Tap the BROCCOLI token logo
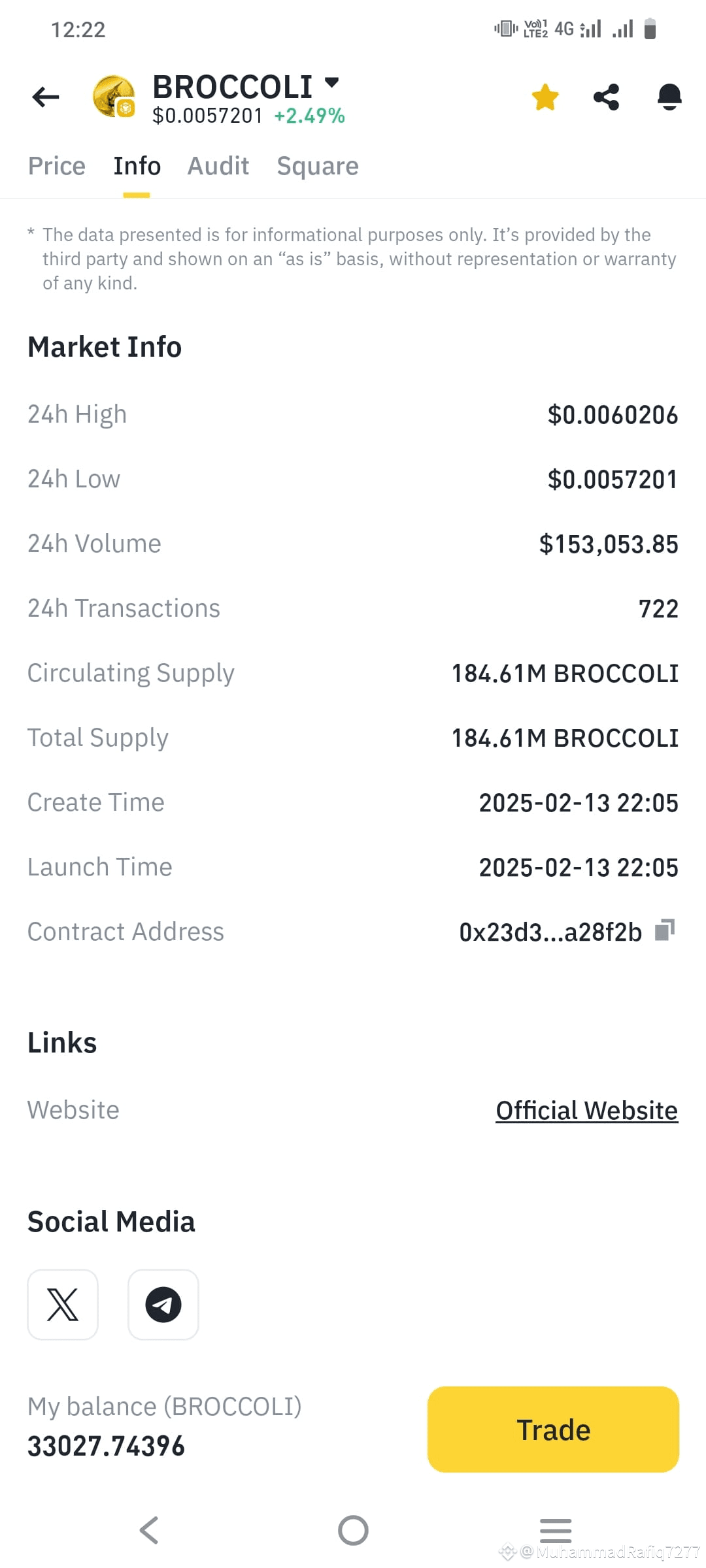This screenshot has width=706, height=1568. pyautogui.click(x=112, y=97)
